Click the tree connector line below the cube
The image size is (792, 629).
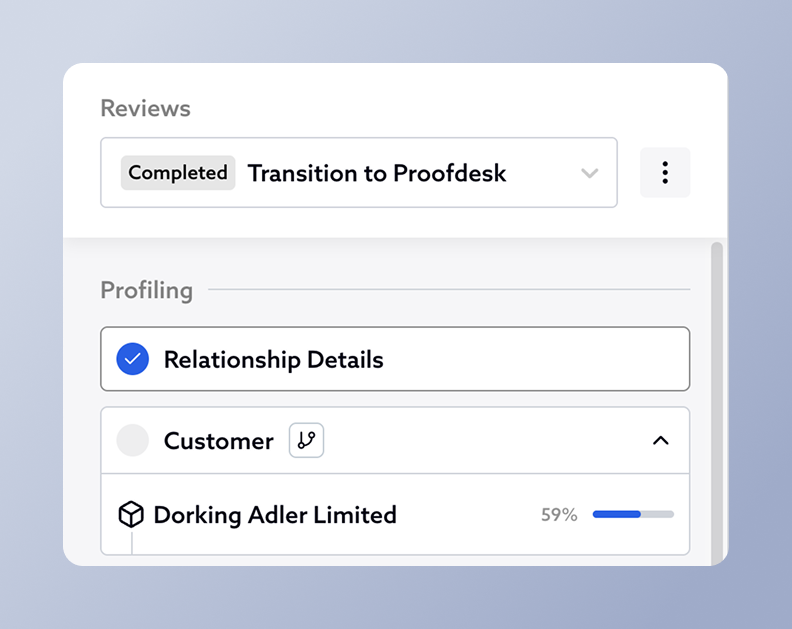132,542
